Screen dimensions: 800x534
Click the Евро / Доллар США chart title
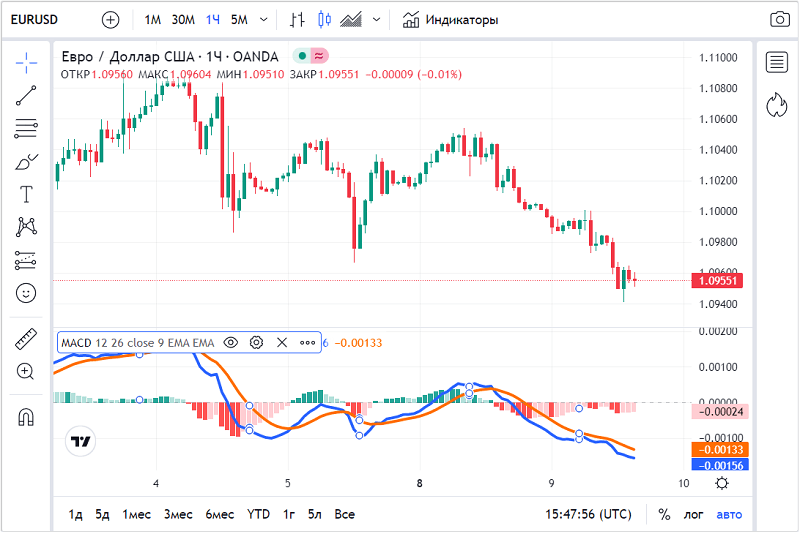[x=170, y=57]
